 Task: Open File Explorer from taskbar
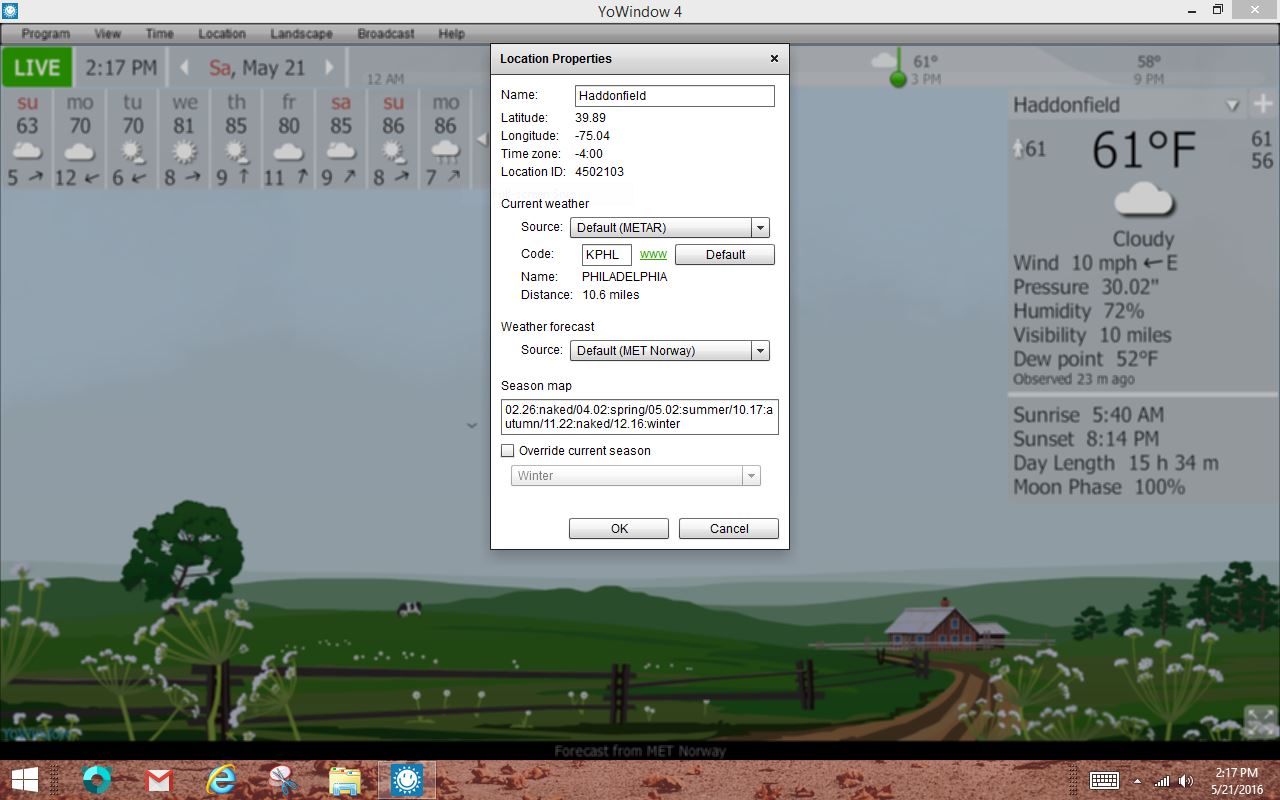point(344,779)
